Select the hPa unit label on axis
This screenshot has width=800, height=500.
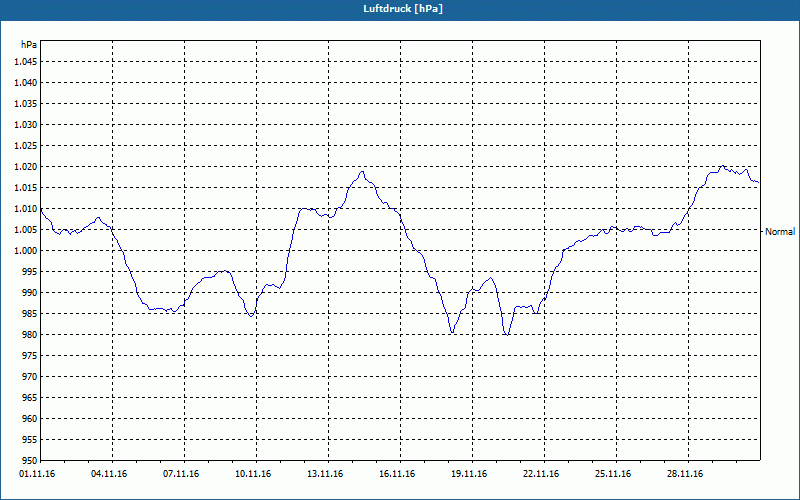click(29, 44)
